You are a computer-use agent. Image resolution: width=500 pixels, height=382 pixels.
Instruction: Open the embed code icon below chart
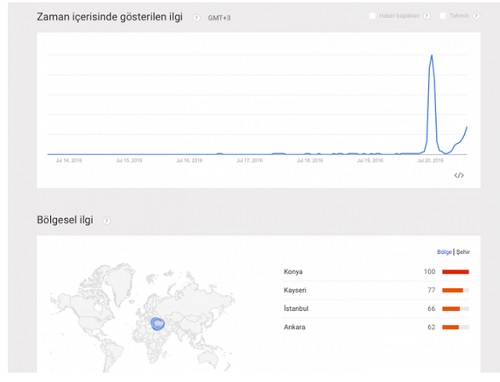tap(459, 175)
